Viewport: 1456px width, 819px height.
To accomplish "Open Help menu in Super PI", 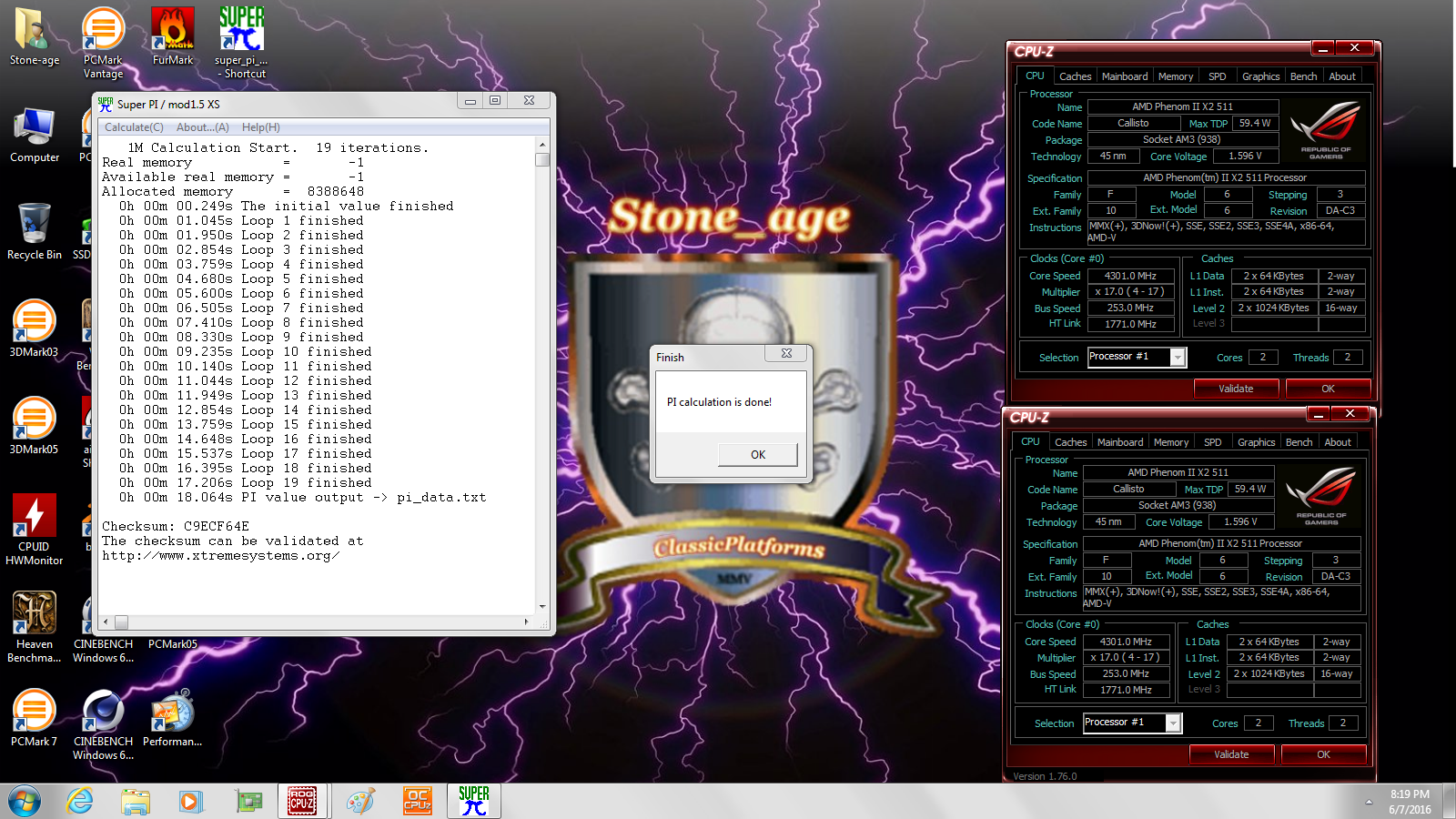I will click(x=261, y=127).
